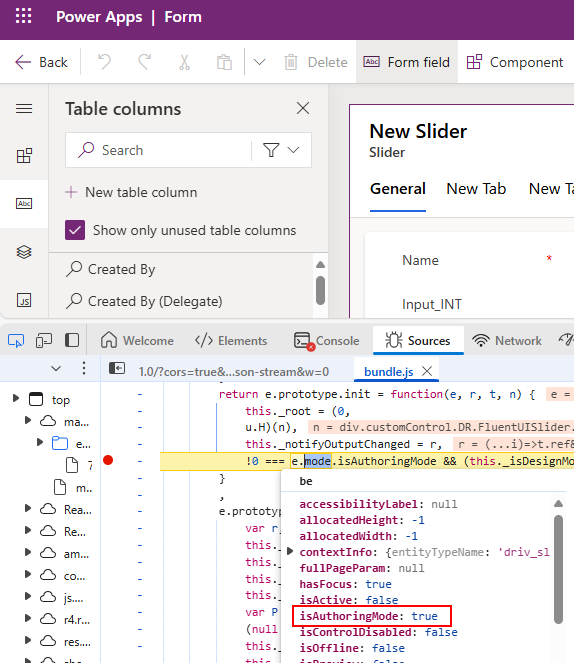Click the res.... cloud tree item

point(65,641)
